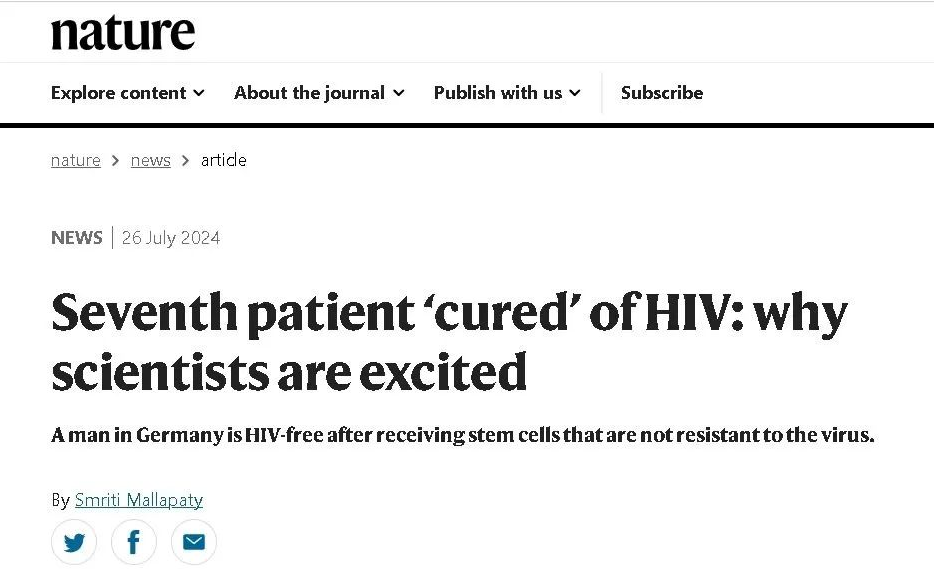Share the article via email icon
The height and width of the screenshot is (572, 934).
[194, 542]
